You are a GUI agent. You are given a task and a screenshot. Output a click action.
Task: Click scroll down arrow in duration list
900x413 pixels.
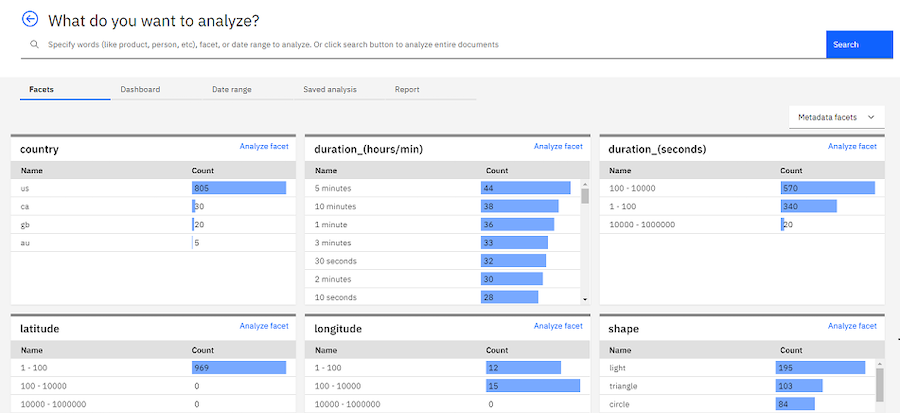[584, 298]
